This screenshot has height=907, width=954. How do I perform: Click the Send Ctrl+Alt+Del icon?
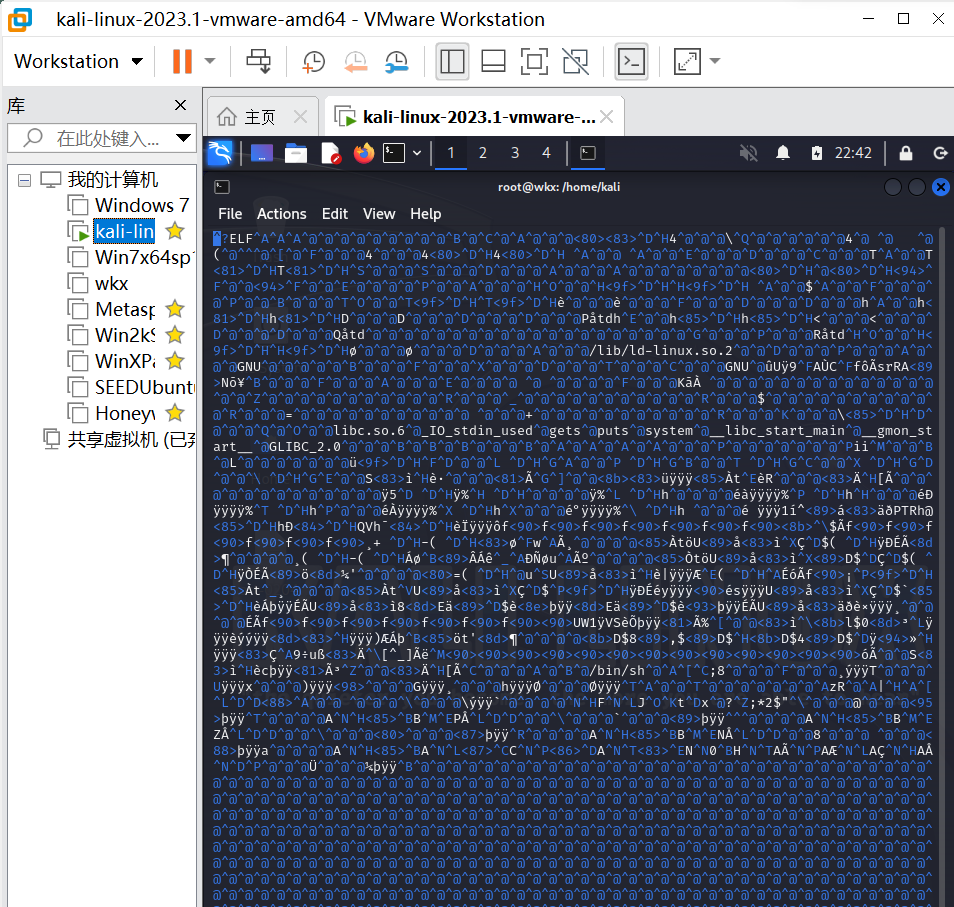tap(259, 61)
